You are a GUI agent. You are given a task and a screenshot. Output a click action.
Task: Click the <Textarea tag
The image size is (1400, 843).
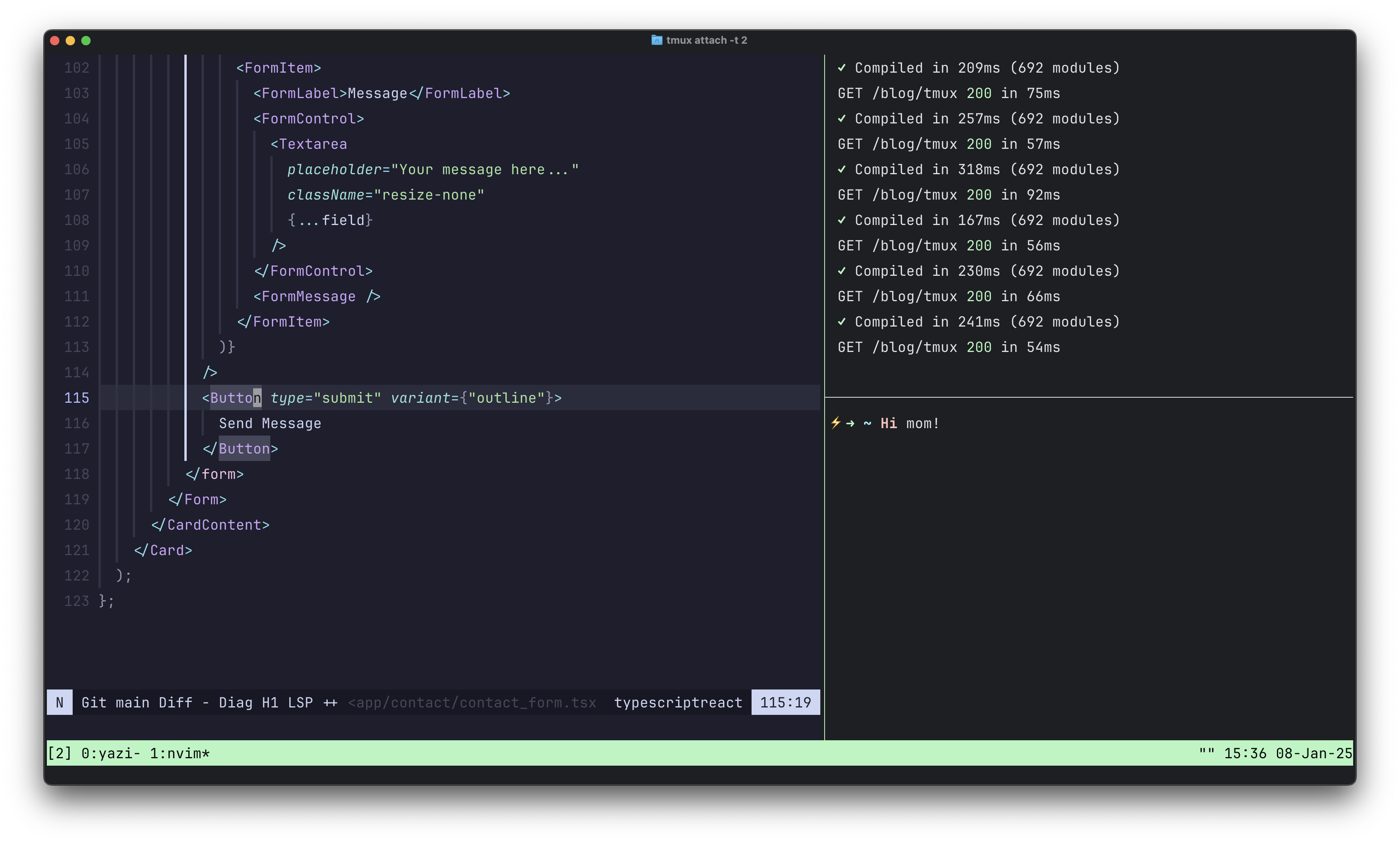309,144
